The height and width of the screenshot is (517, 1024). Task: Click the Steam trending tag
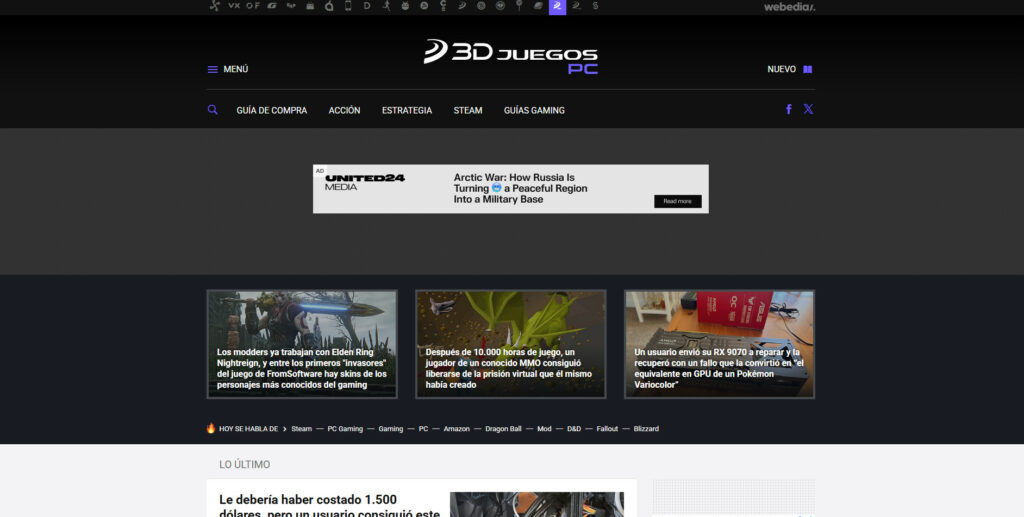[x=302, y=429]
